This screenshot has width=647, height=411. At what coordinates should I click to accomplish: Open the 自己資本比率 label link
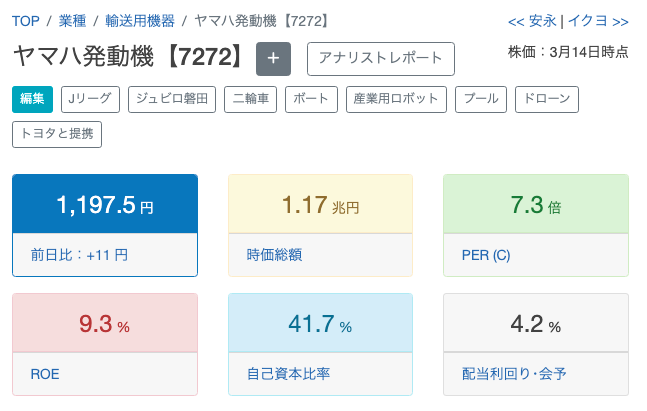[288, 374]
